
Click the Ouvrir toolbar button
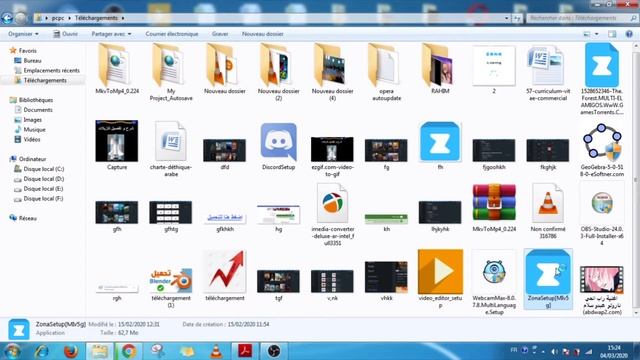(65, 34)
